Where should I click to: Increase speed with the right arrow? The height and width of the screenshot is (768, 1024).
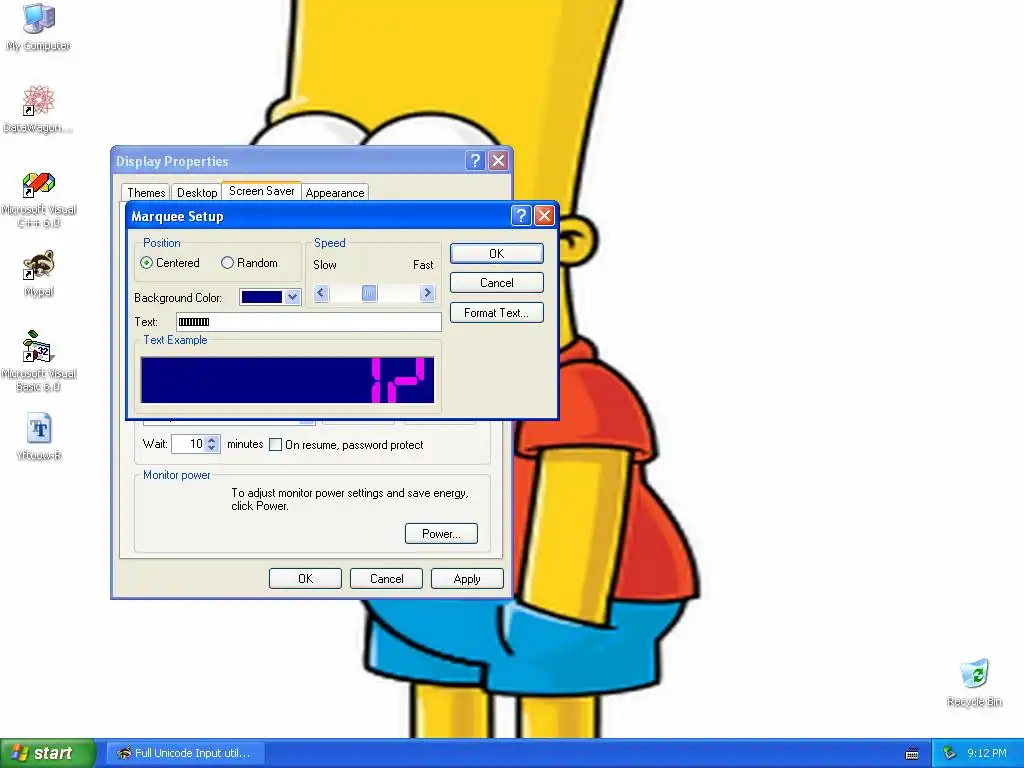(427, 293)
